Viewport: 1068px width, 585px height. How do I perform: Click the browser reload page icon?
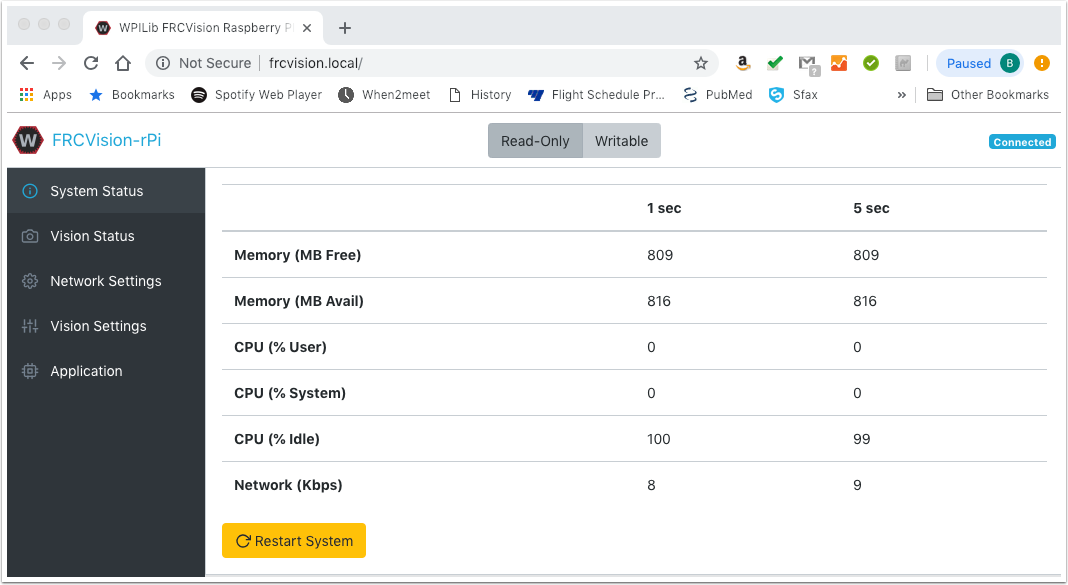coord(91,63)
